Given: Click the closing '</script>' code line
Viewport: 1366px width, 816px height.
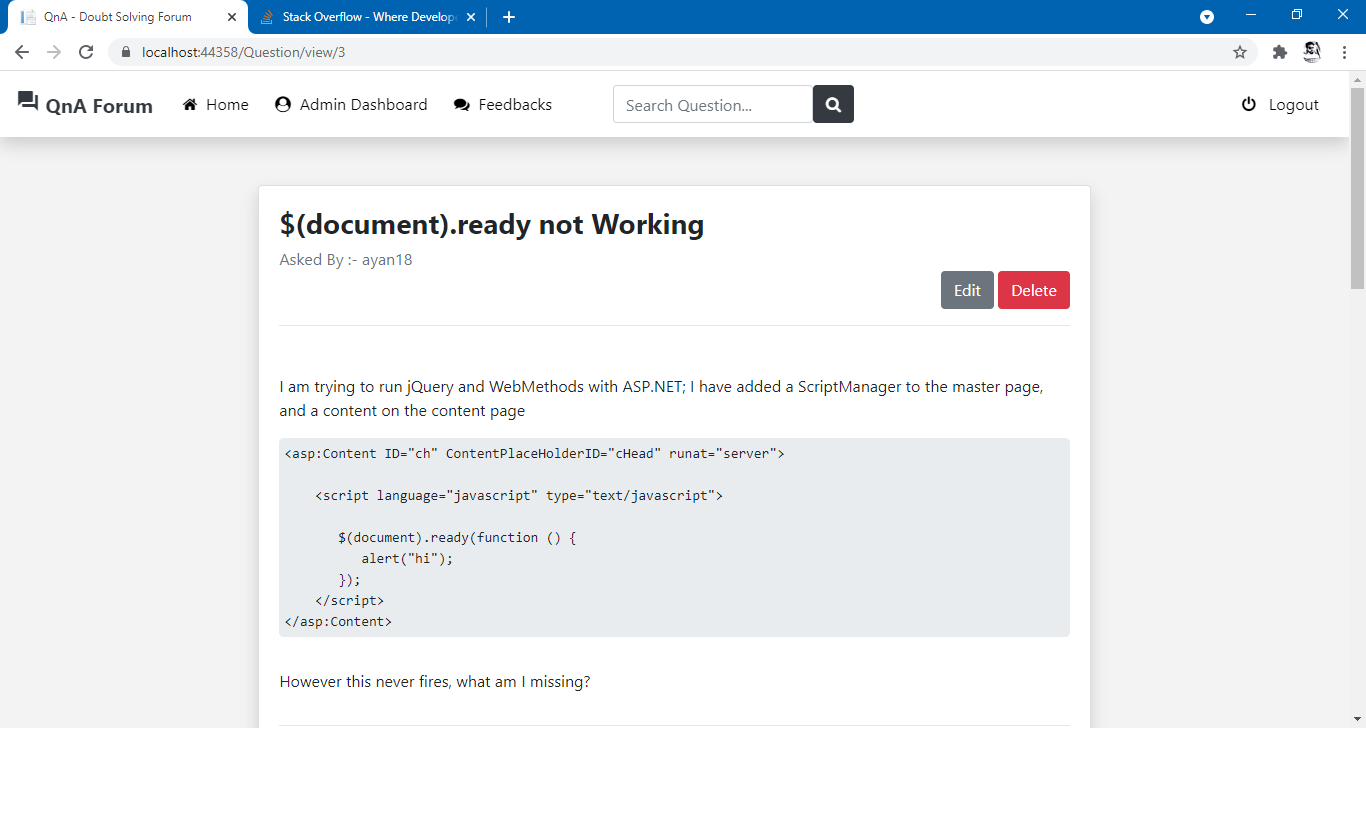Looking at the screenshot, I should point(350,601).
